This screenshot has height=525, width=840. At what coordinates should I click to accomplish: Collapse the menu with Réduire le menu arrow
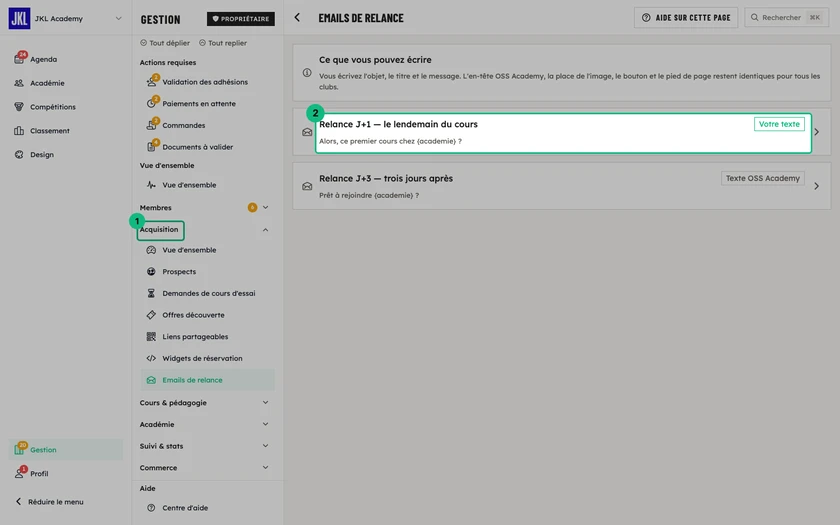pyautogui.click(x=18, y=501)
